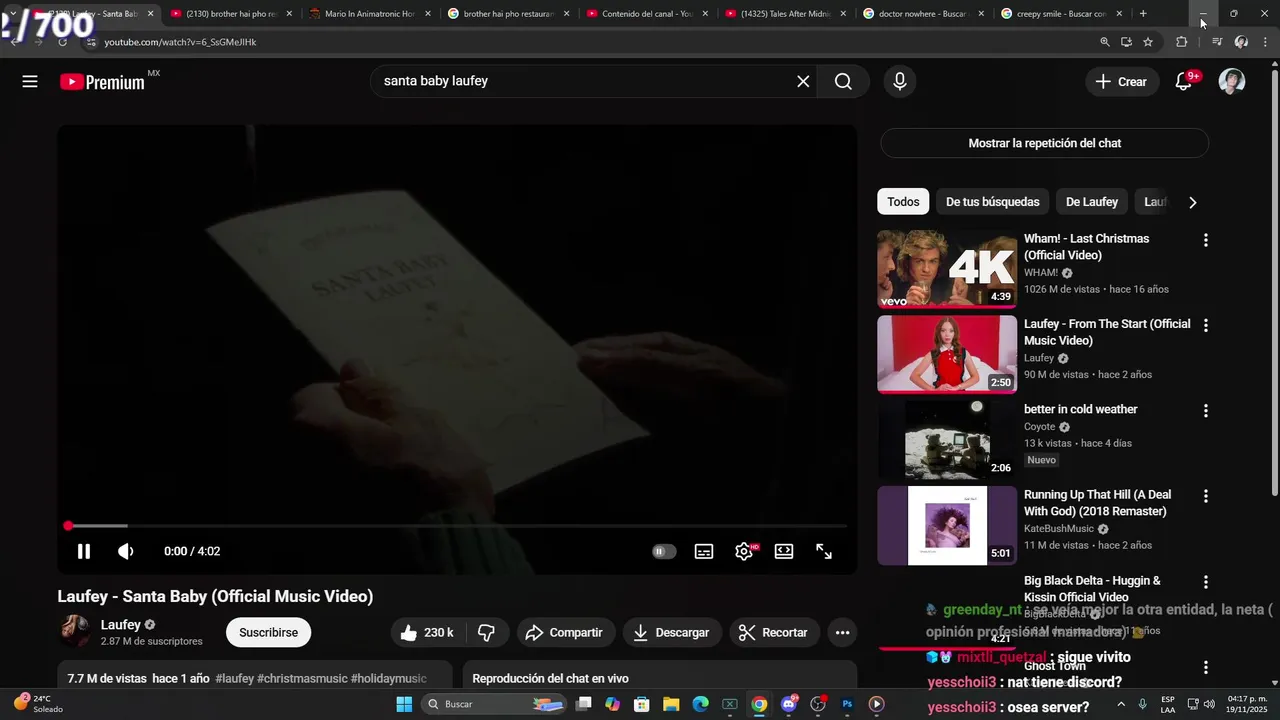Image resolution: width=1280 pixels, height=720 pixels.
Task: Download the video with Descargar
Action: pyautogui.click(x=671, y=632)
